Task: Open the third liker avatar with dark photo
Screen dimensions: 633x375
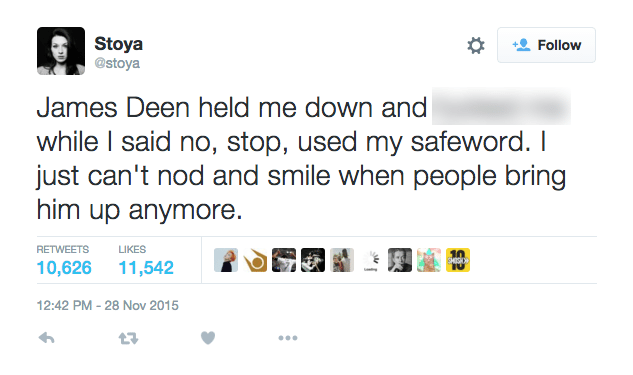Action: [284, 260]
